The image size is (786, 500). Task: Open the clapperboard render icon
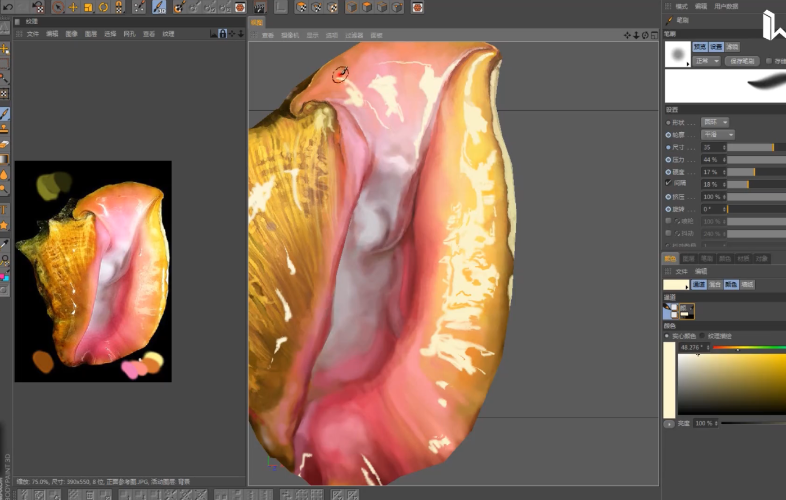(x=260, y=7)
